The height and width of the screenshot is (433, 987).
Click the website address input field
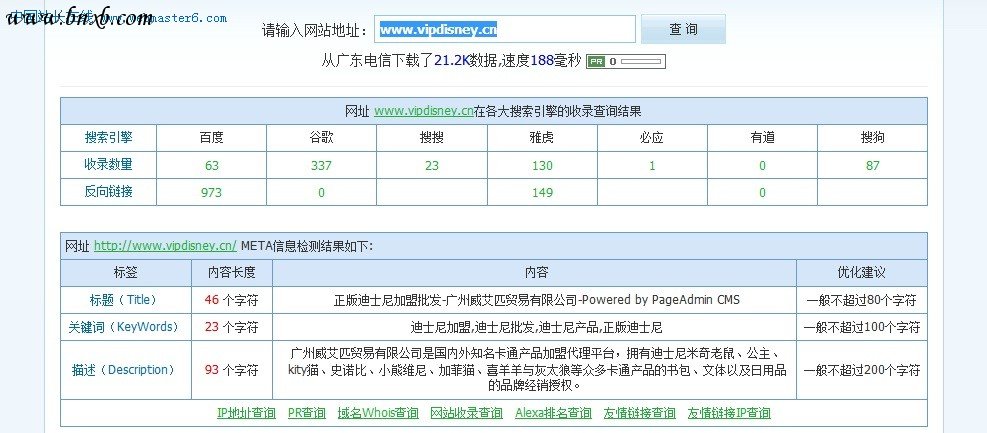505,30
